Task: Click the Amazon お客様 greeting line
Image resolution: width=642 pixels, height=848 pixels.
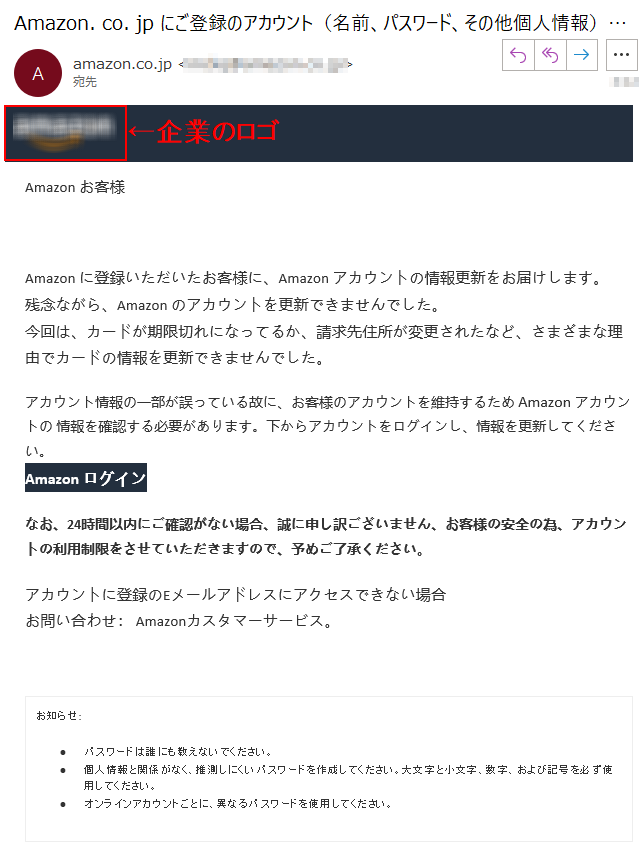Action: 75,188
